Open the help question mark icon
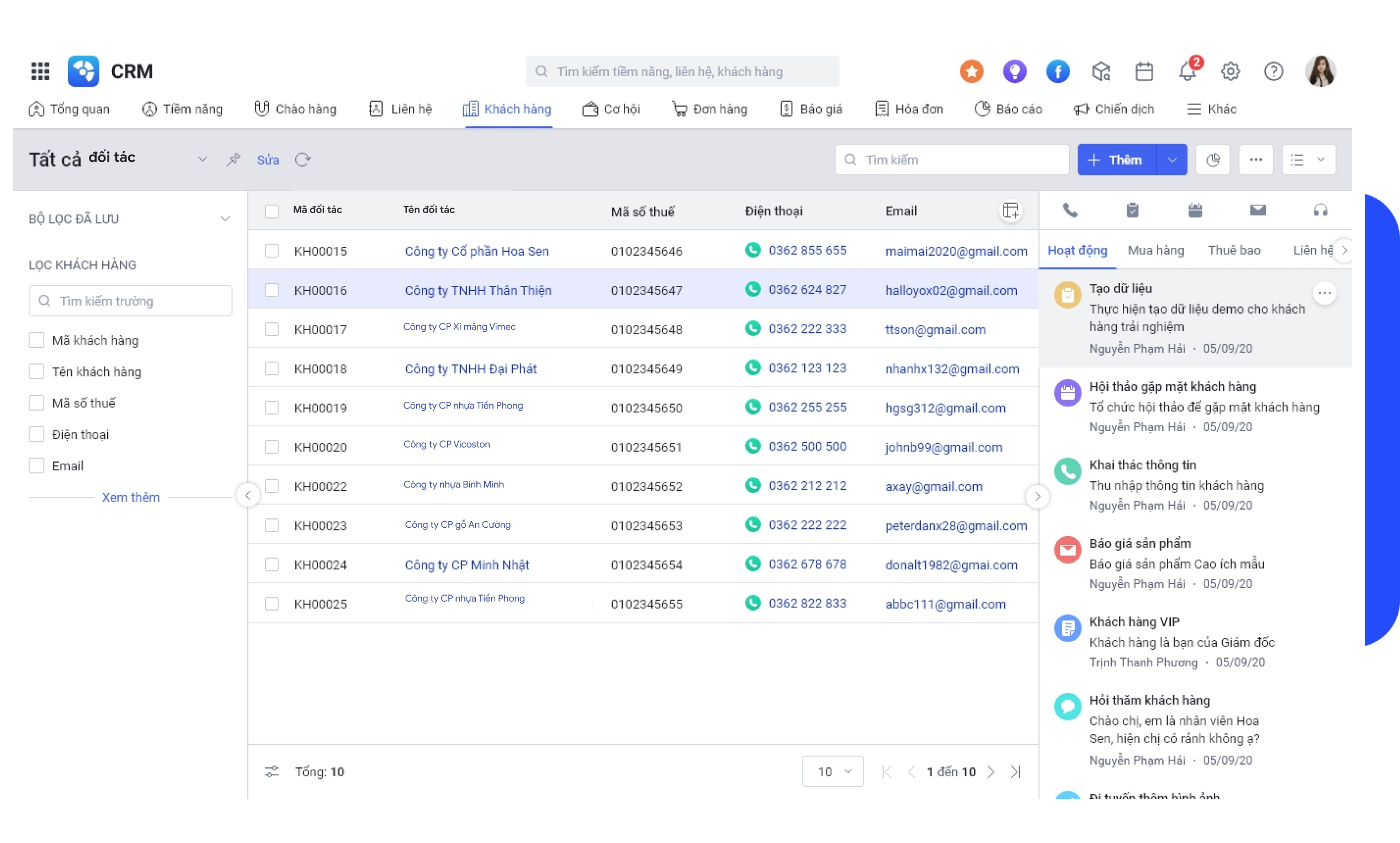The height and width of the screenshot is (843, 1400). click(x=1274, y=71)
